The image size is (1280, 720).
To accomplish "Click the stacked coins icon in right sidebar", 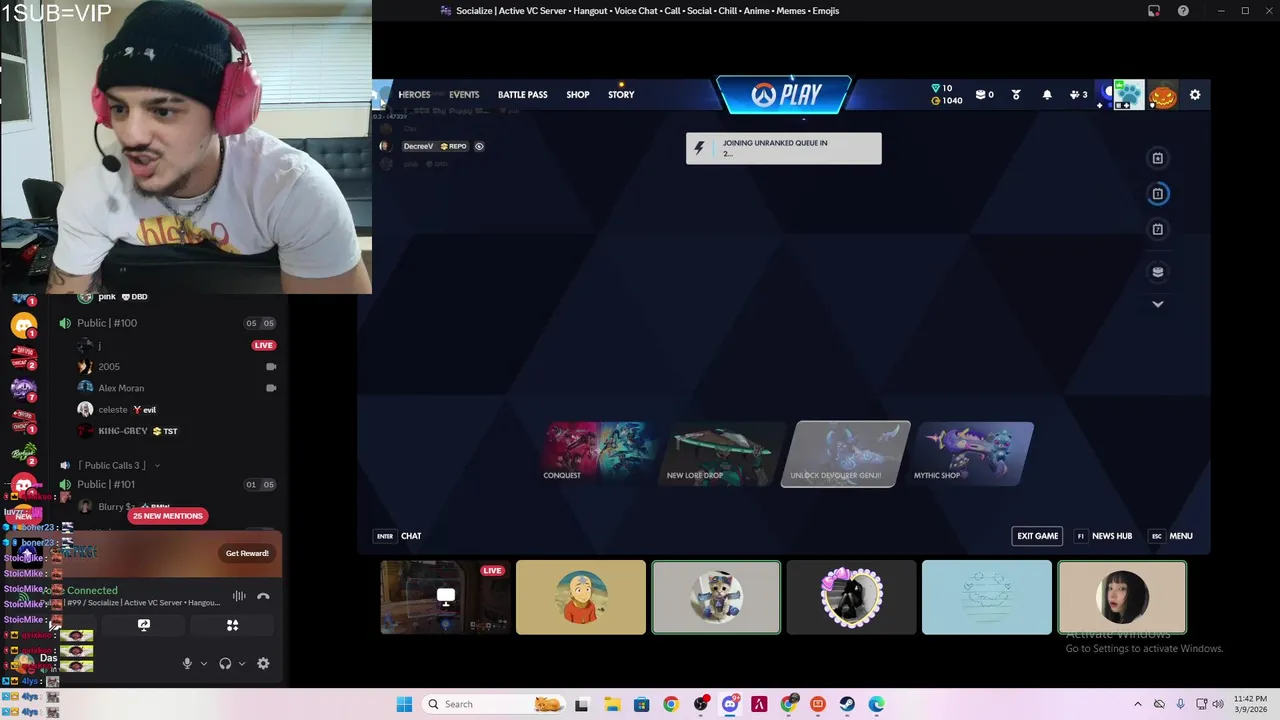I will tap(1158, 271).
